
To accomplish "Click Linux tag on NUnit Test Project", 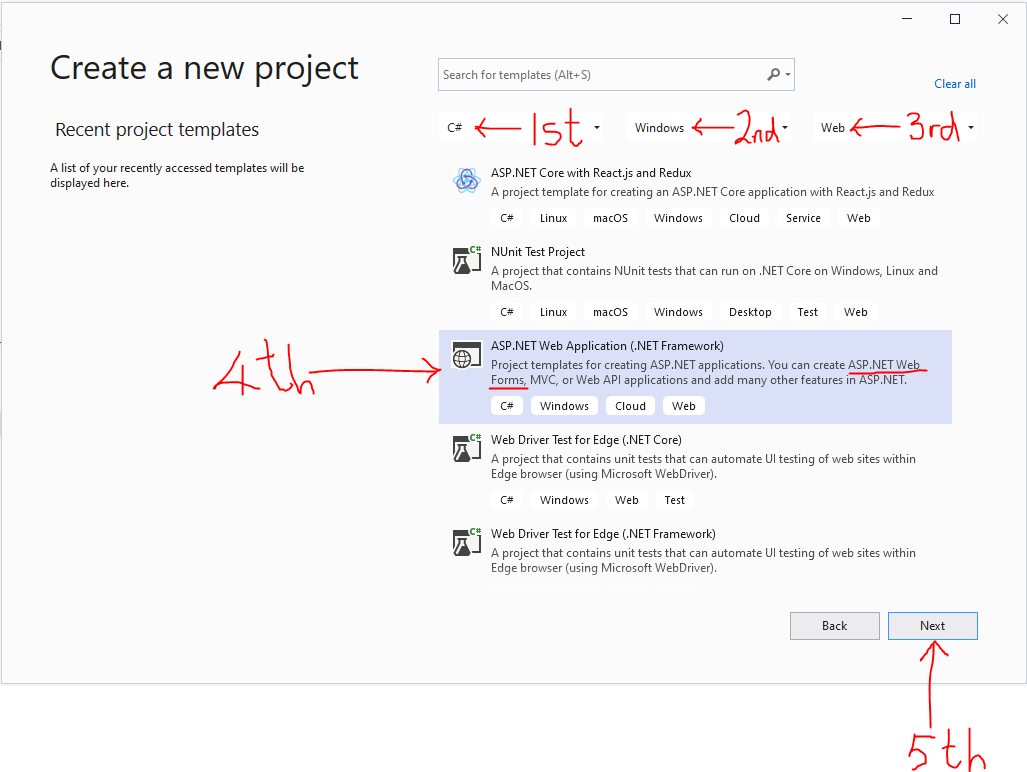I will [553, 312].
